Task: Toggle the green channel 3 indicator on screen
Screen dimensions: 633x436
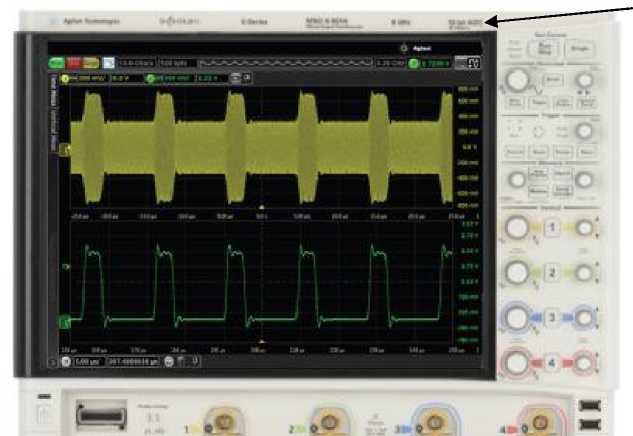Action: 150,77
